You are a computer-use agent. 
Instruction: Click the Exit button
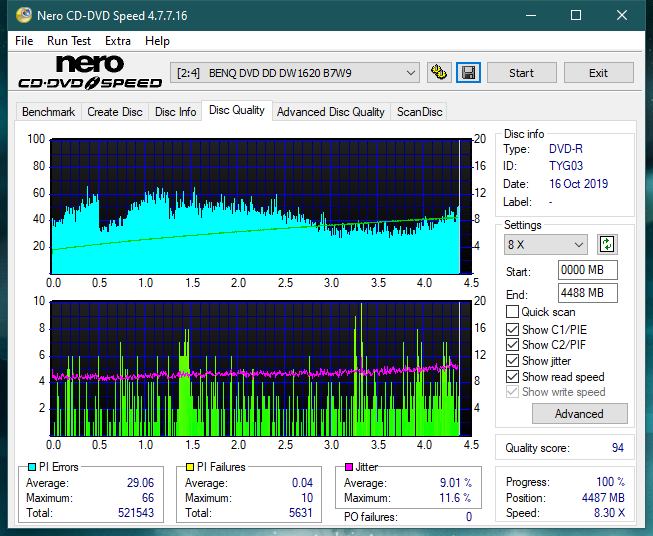(x=598, y=73)
